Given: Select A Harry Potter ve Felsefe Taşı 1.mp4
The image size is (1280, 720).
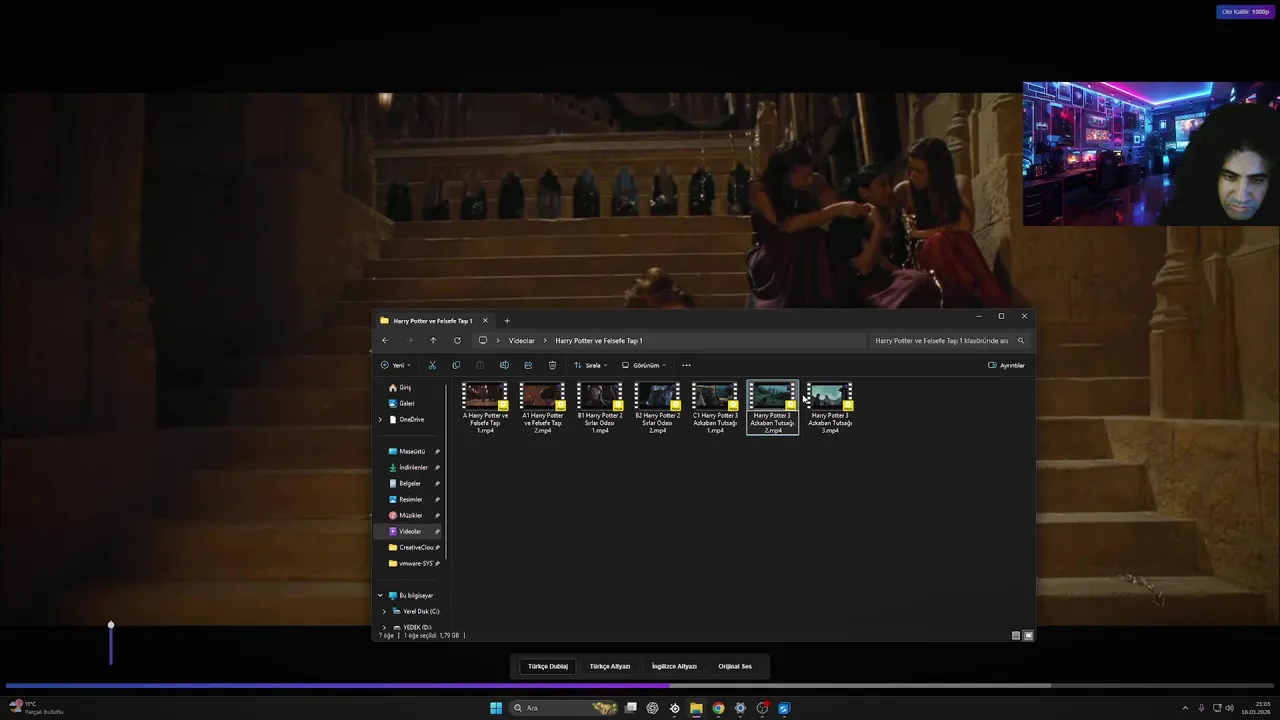Looking at the screenshot, I should pos(485,408).
